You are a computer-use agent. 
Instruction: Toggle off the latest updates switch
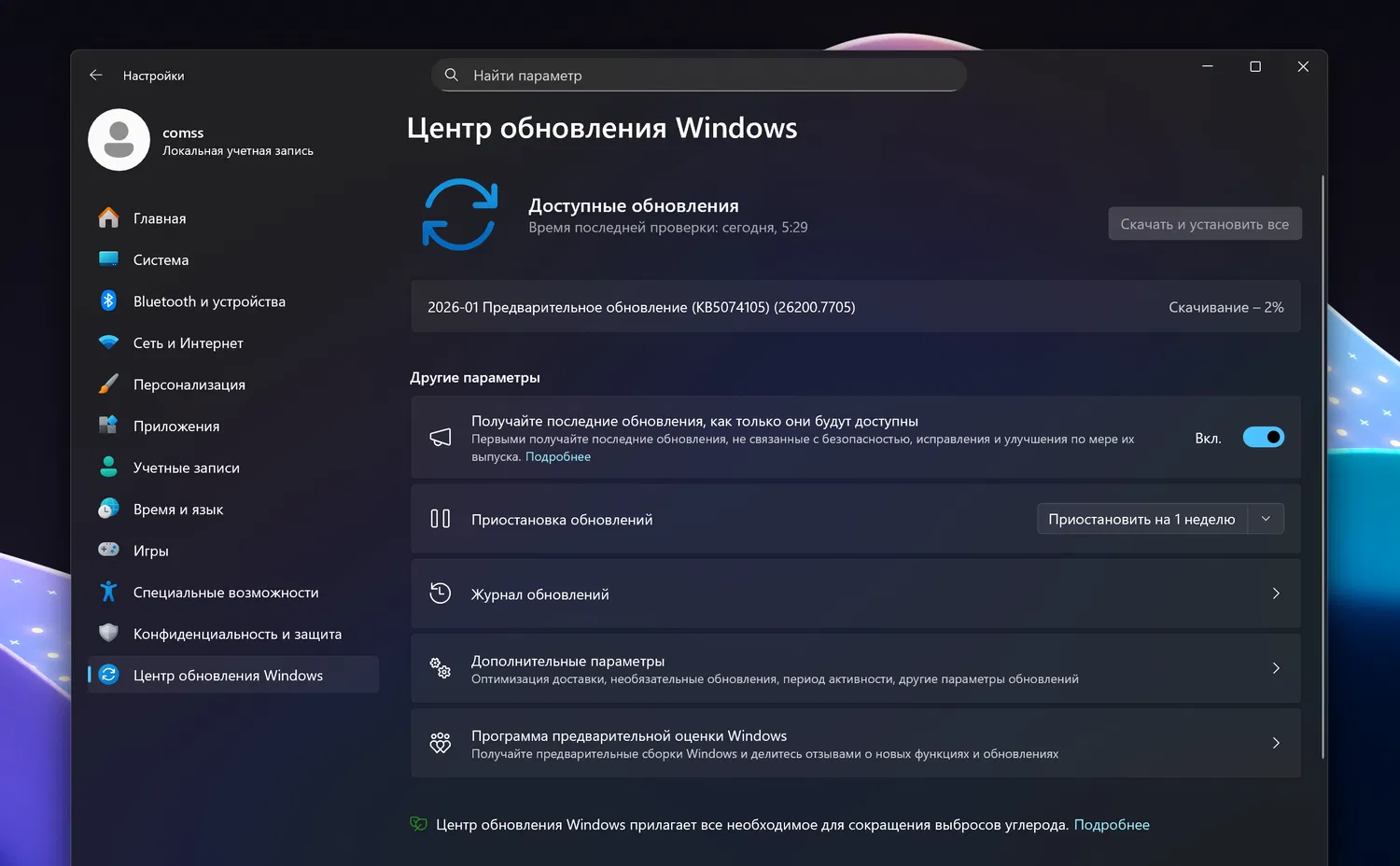coord(1264,438)
